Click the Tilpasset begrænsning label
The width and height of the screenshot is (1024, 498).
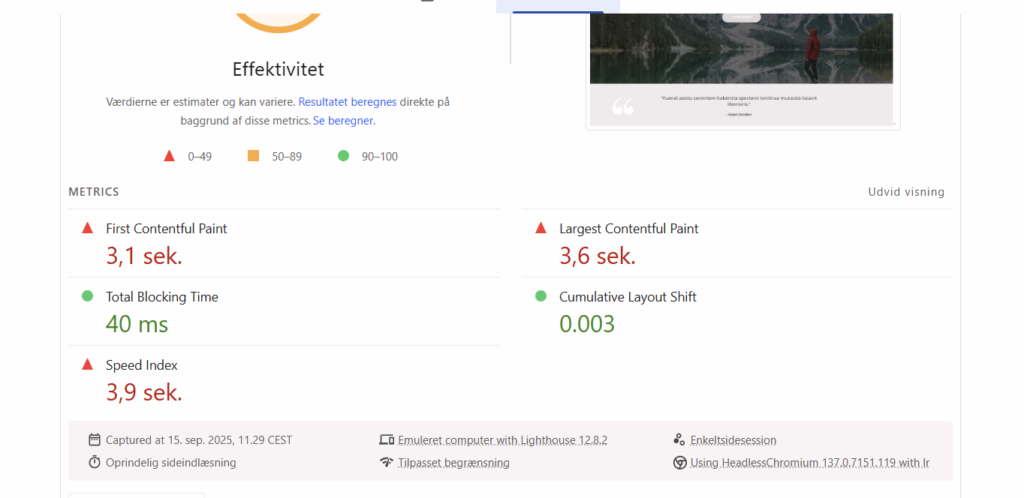(x=454, y=463)
